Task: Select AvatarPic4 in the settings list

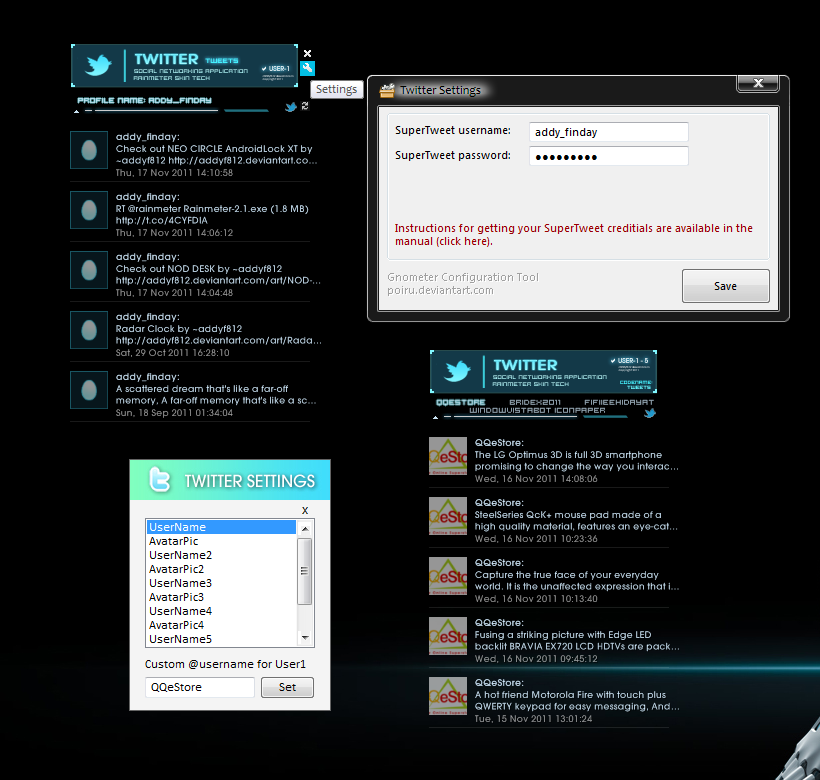Action: 221,625
